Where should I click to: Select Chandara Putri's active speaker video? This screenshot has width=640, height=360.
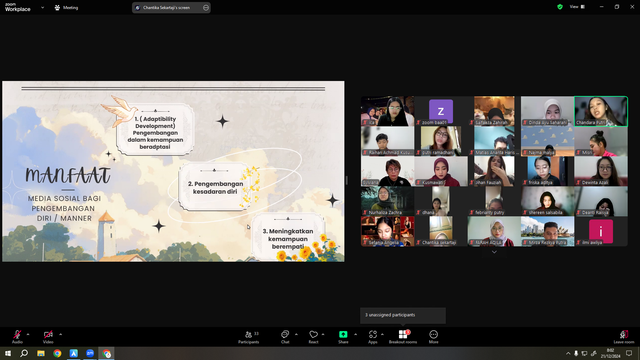pos(601,111)
